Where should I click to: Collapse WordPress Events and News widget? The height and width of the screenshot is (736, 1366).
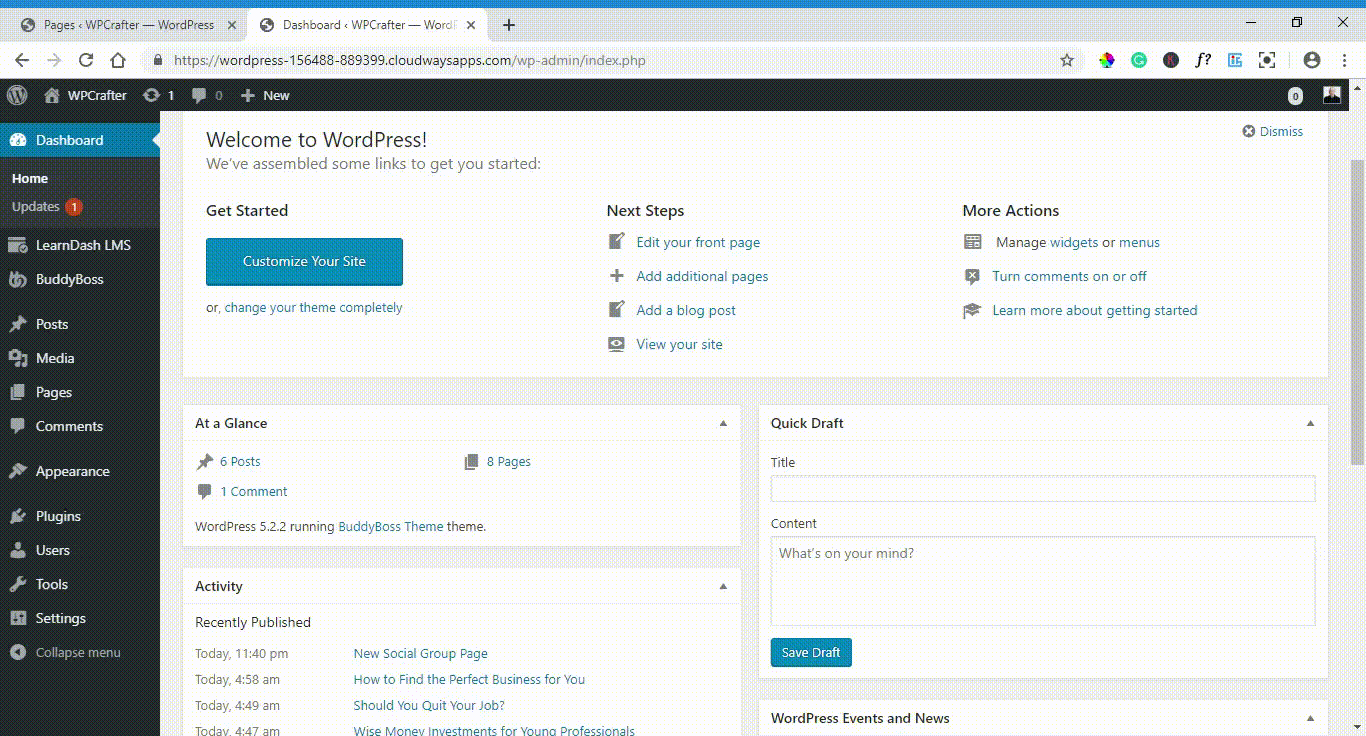click(x=1310, y=718)
